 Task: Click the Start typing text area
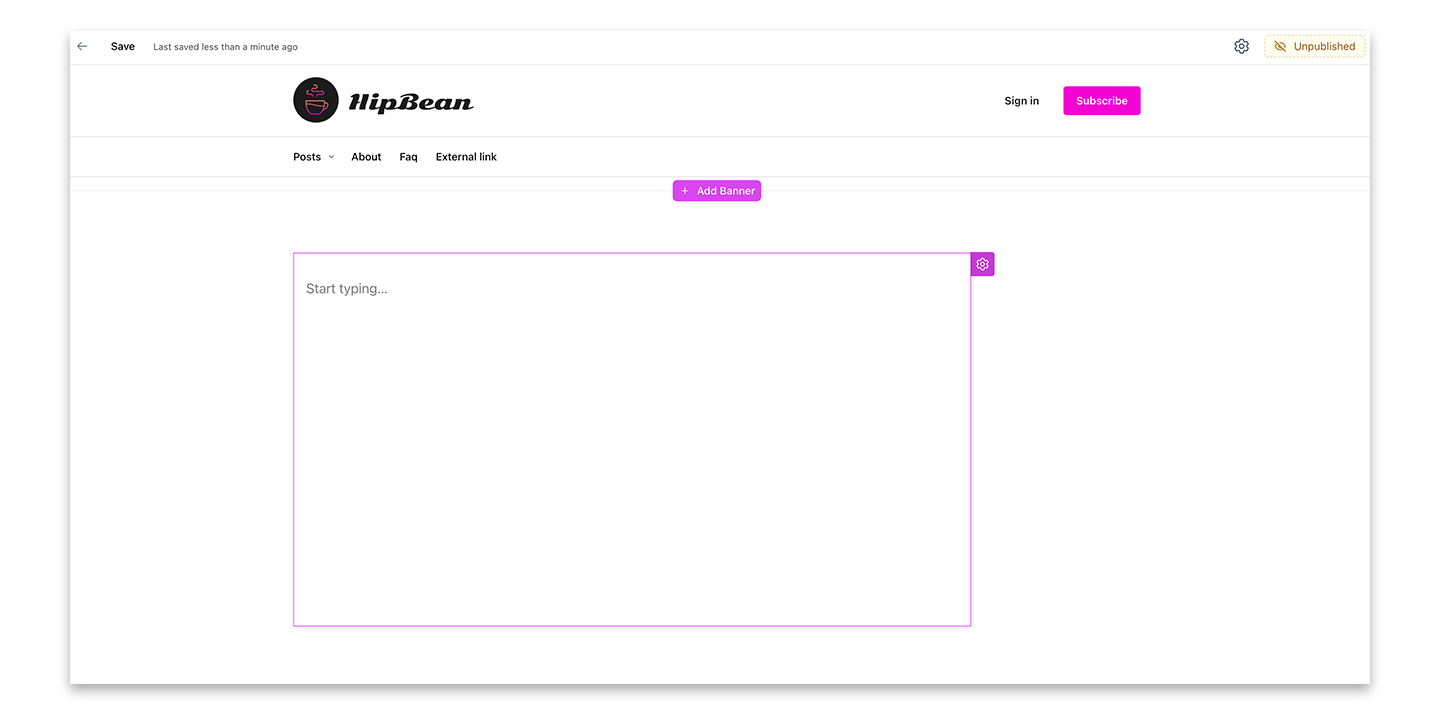click(347, 288)
